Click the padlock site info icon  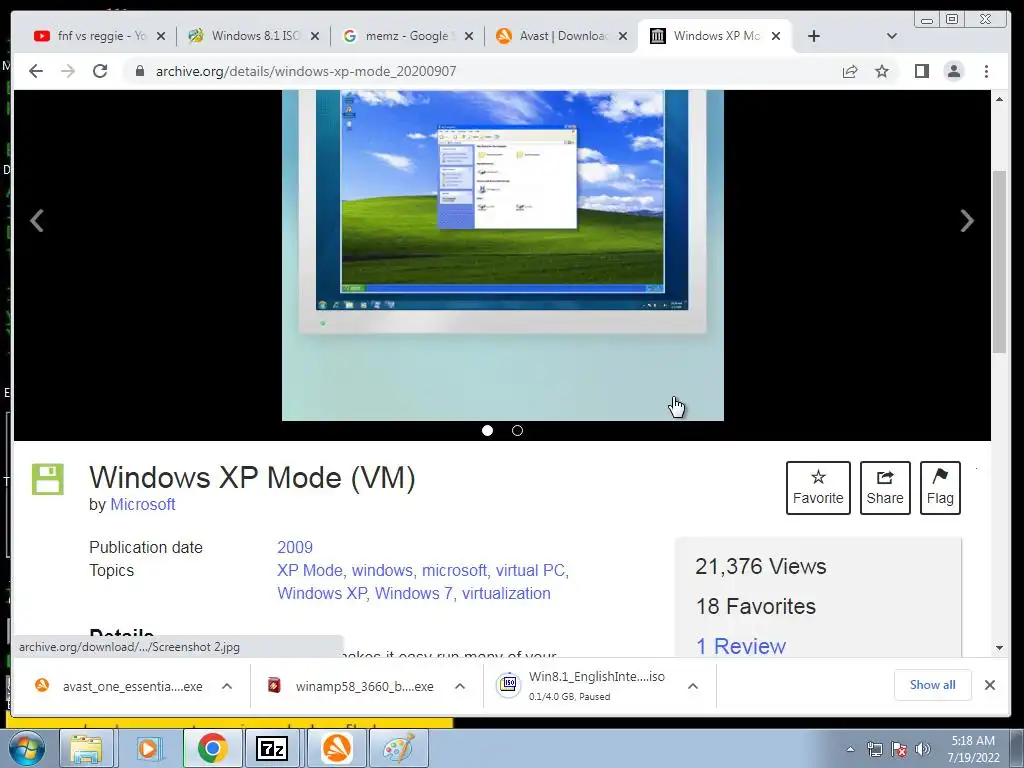click(x=139, y=71)
